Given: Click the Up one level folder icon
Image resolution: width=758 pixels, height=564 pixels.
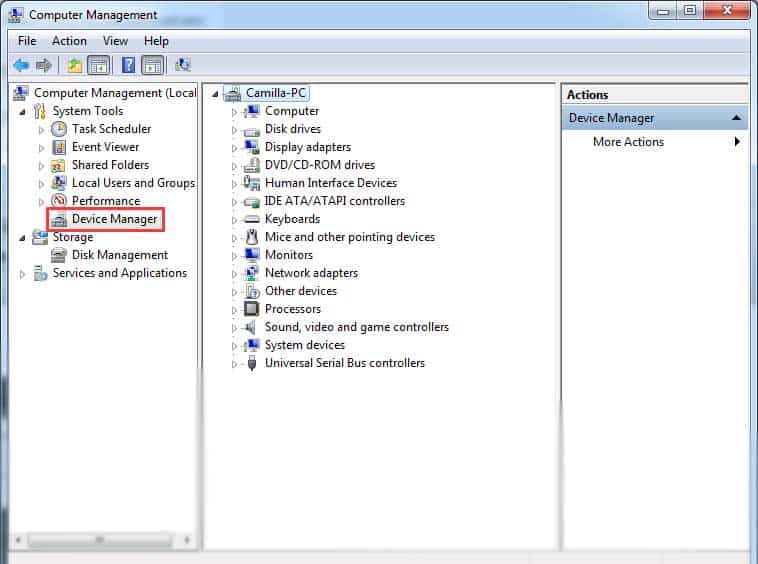Looking at the screenshot, I should [74, 65].
